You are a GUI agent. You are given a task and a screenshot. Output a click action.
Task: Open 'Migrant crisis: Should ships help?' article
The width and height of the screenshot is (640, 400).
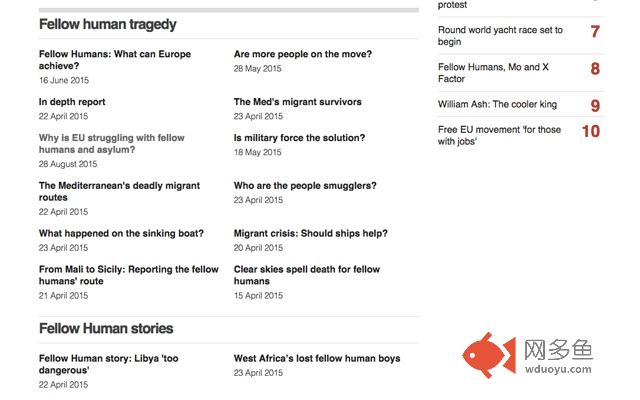click(x=310, y=234)
